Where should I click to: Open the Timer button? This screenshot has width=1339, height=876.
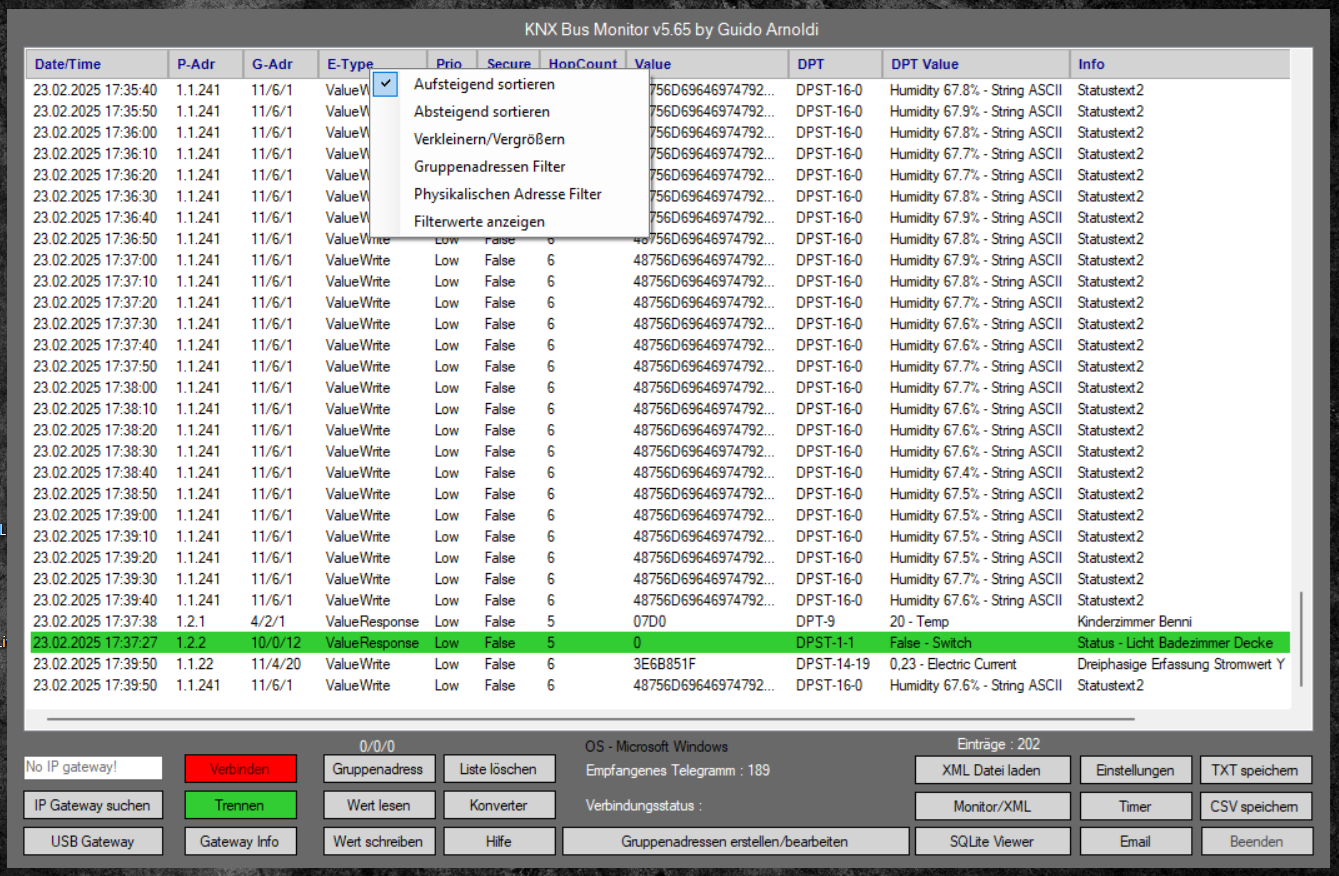click(1135, 806)
